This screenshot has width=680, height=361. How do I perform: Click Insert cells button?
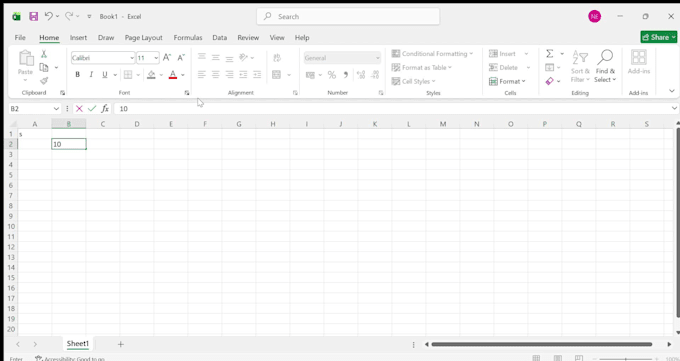pos(502,54)
